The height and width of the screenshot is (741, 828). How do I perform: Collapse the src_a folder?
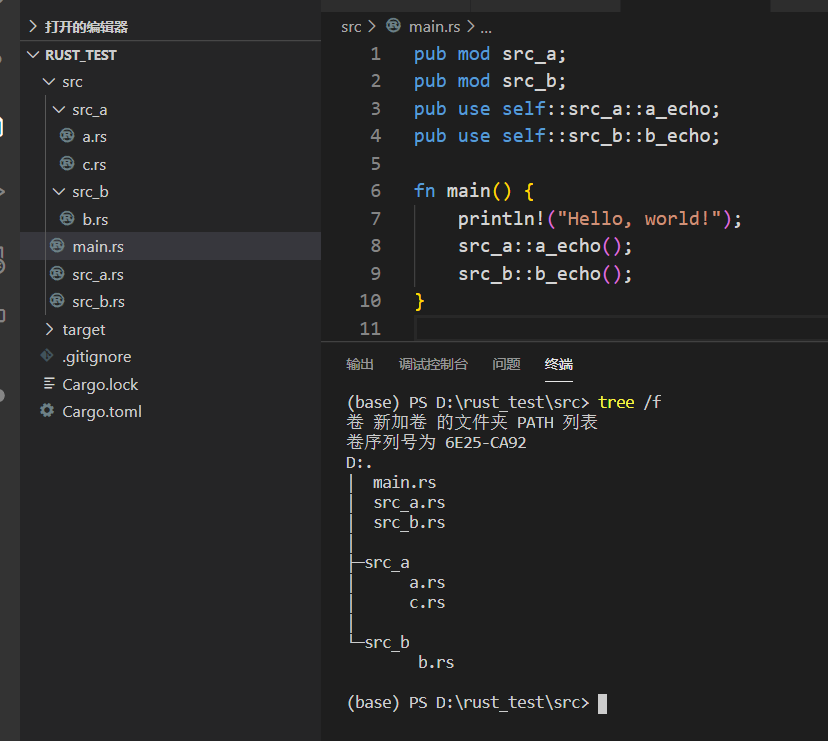[60, 109]
